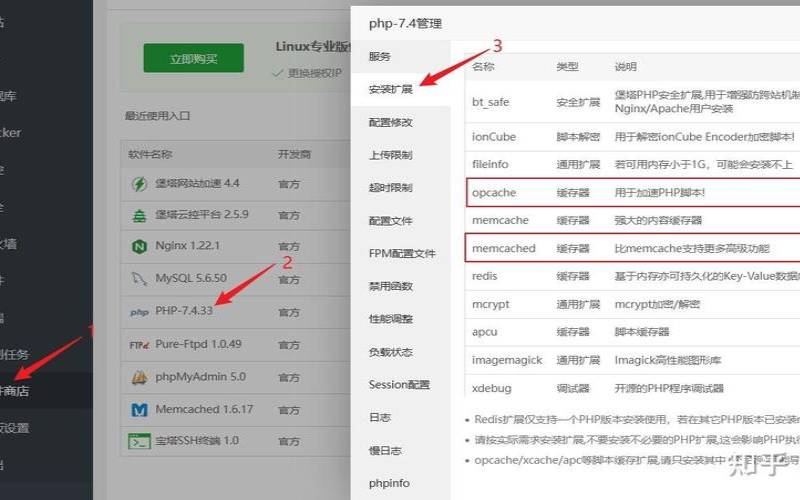
Task: Click Nginx 1.22.1 software name
Action: 187,245
